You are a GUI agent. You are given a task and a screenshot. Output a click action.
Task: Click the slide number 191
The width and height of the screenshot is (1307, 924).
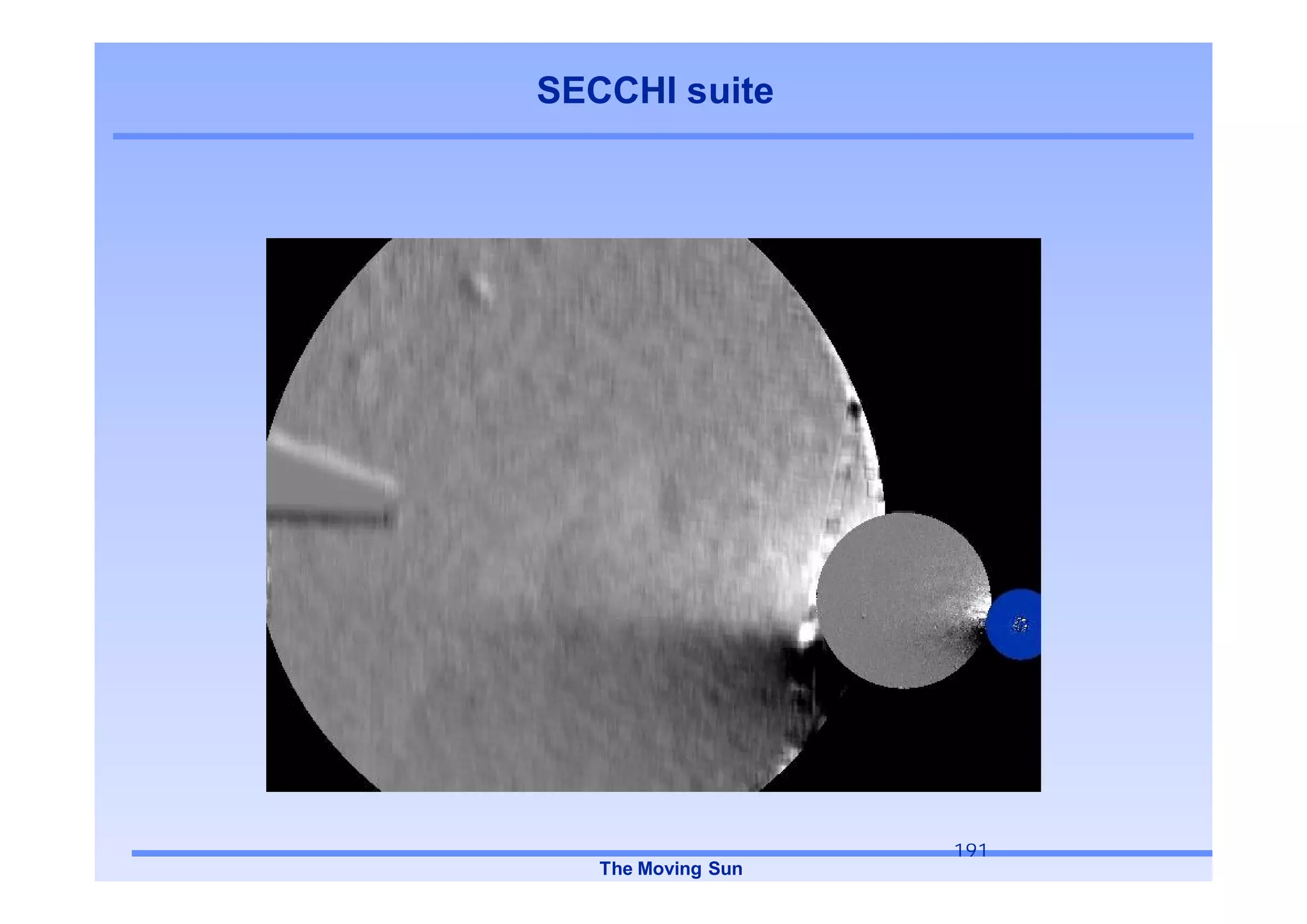[x=971, y=850]
